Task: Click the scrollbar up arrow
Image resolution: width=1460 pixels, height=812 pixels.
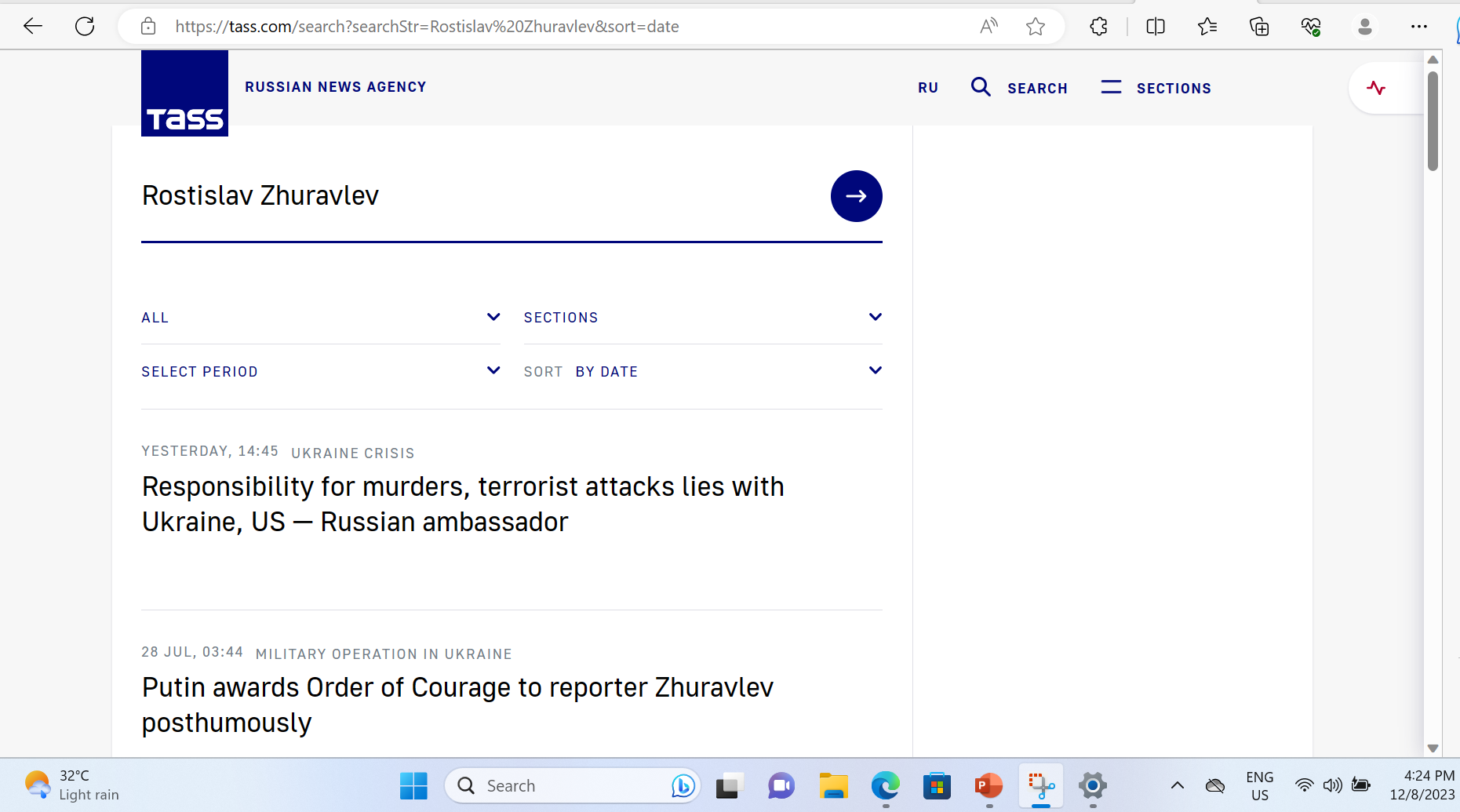Action: coord(1433,60)
